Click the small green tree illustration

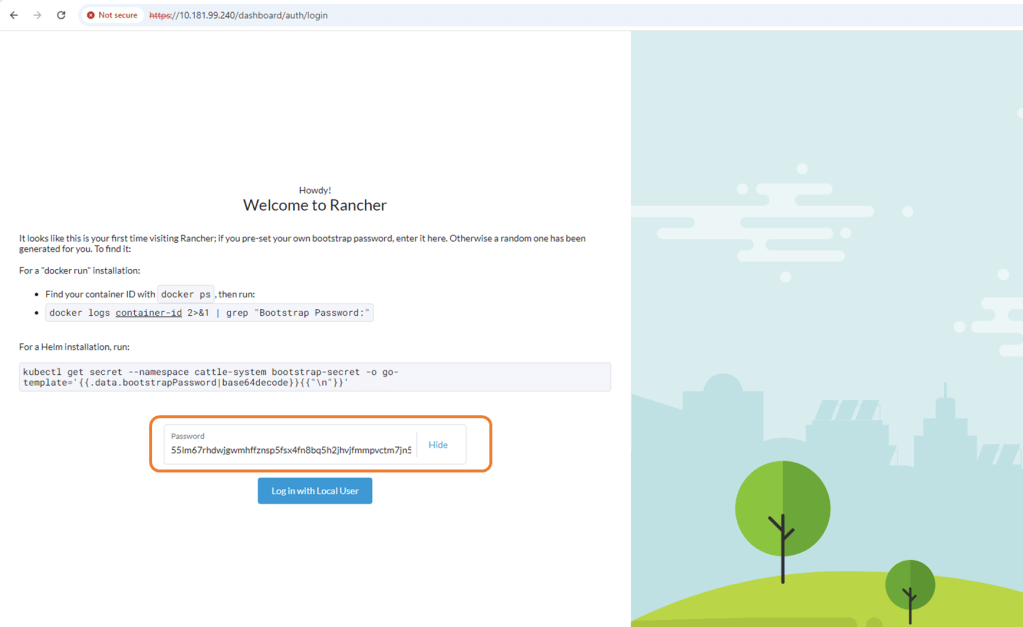[910, 587]
